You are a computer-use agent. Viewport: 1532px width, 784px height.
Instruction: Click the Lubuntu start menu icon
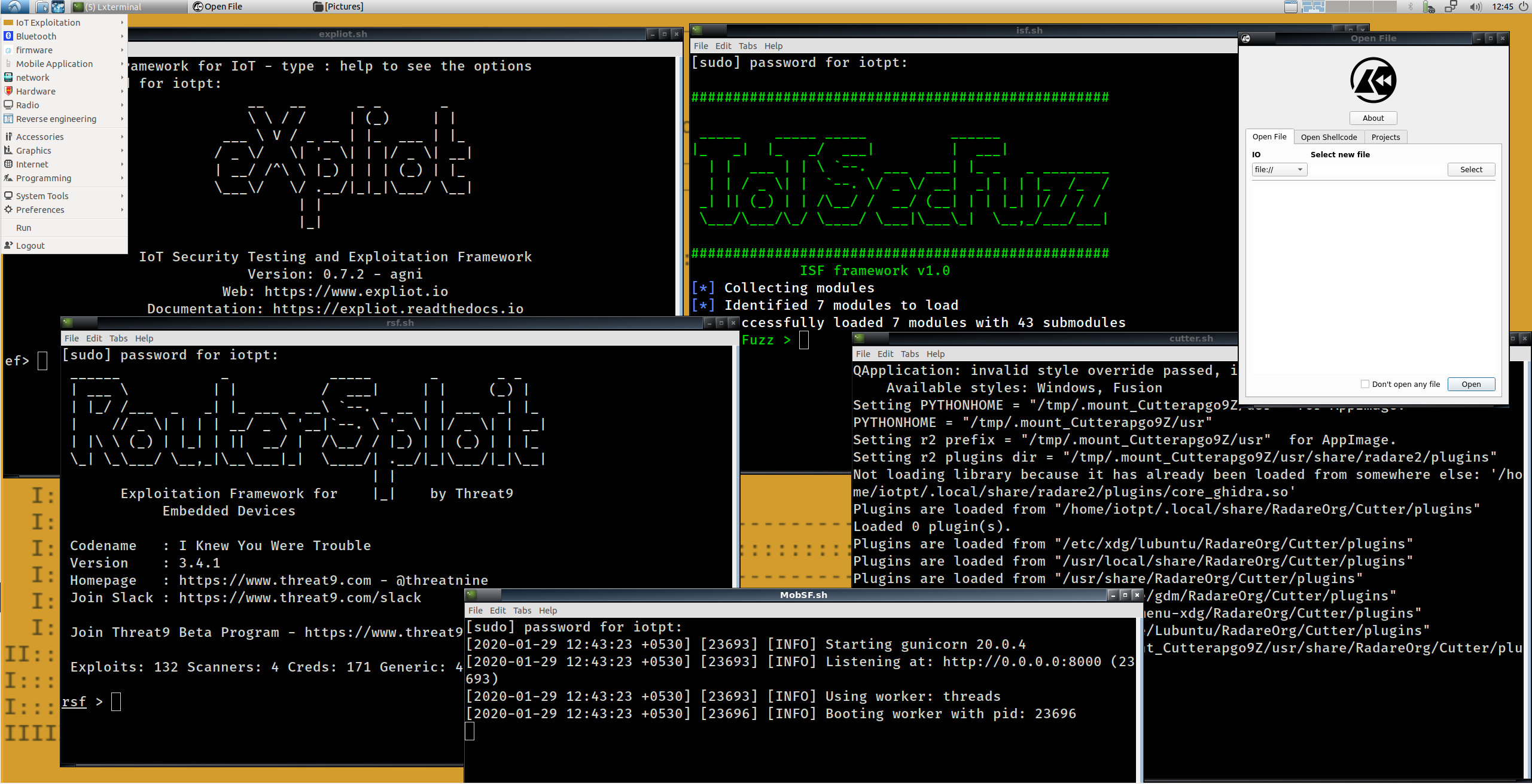[14, 7]
